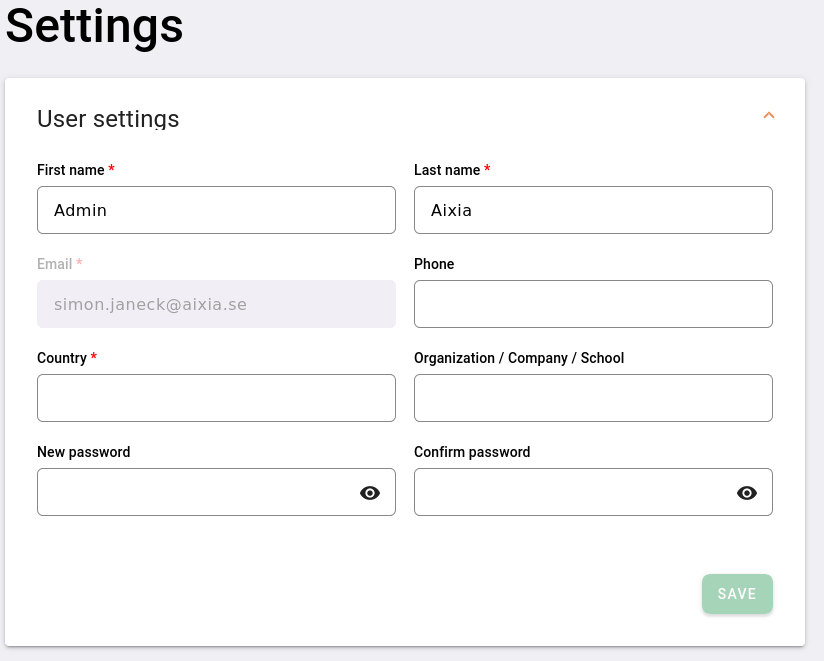This screenshot has height=661, width=824.
Task: Select the Last name field containing Aixia
Action: (593, 210)
